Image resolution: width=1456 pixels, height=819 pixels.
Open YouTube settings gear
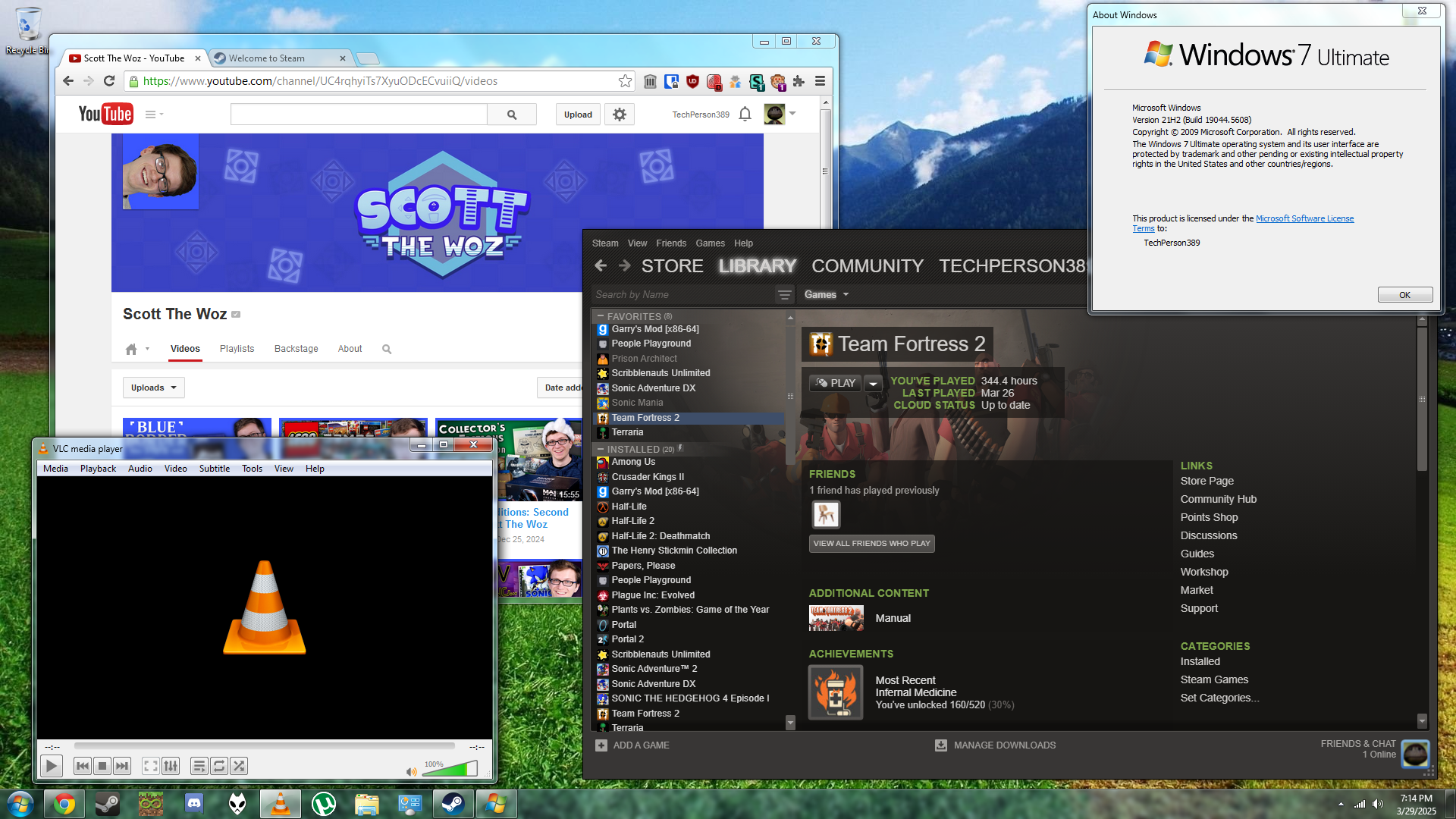tap(620, 115)
